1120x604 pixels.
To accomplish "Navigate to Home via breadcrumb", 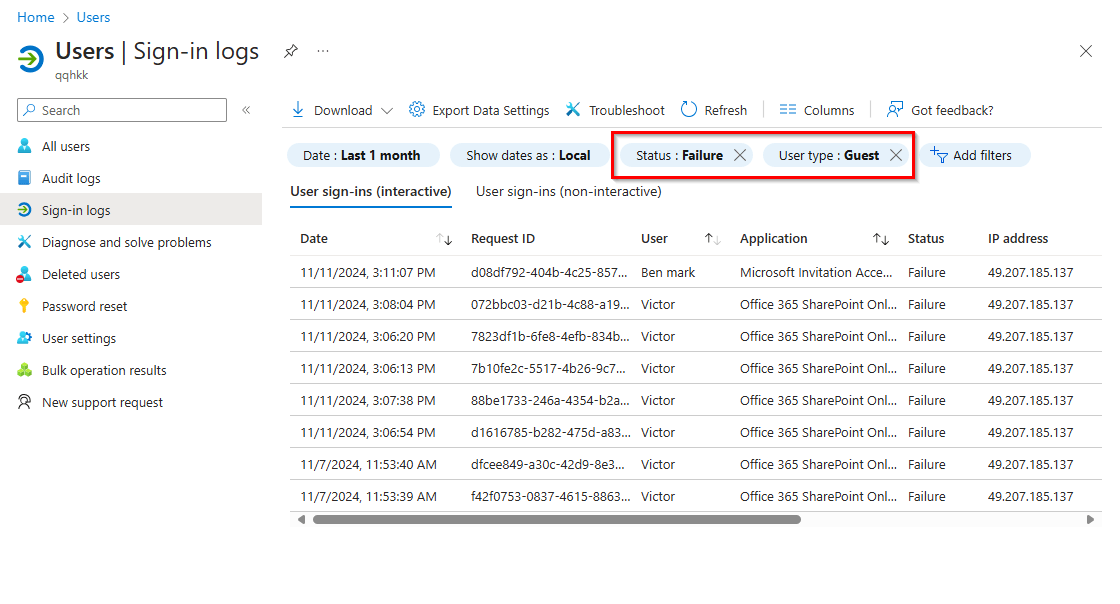I will (35, 17).
